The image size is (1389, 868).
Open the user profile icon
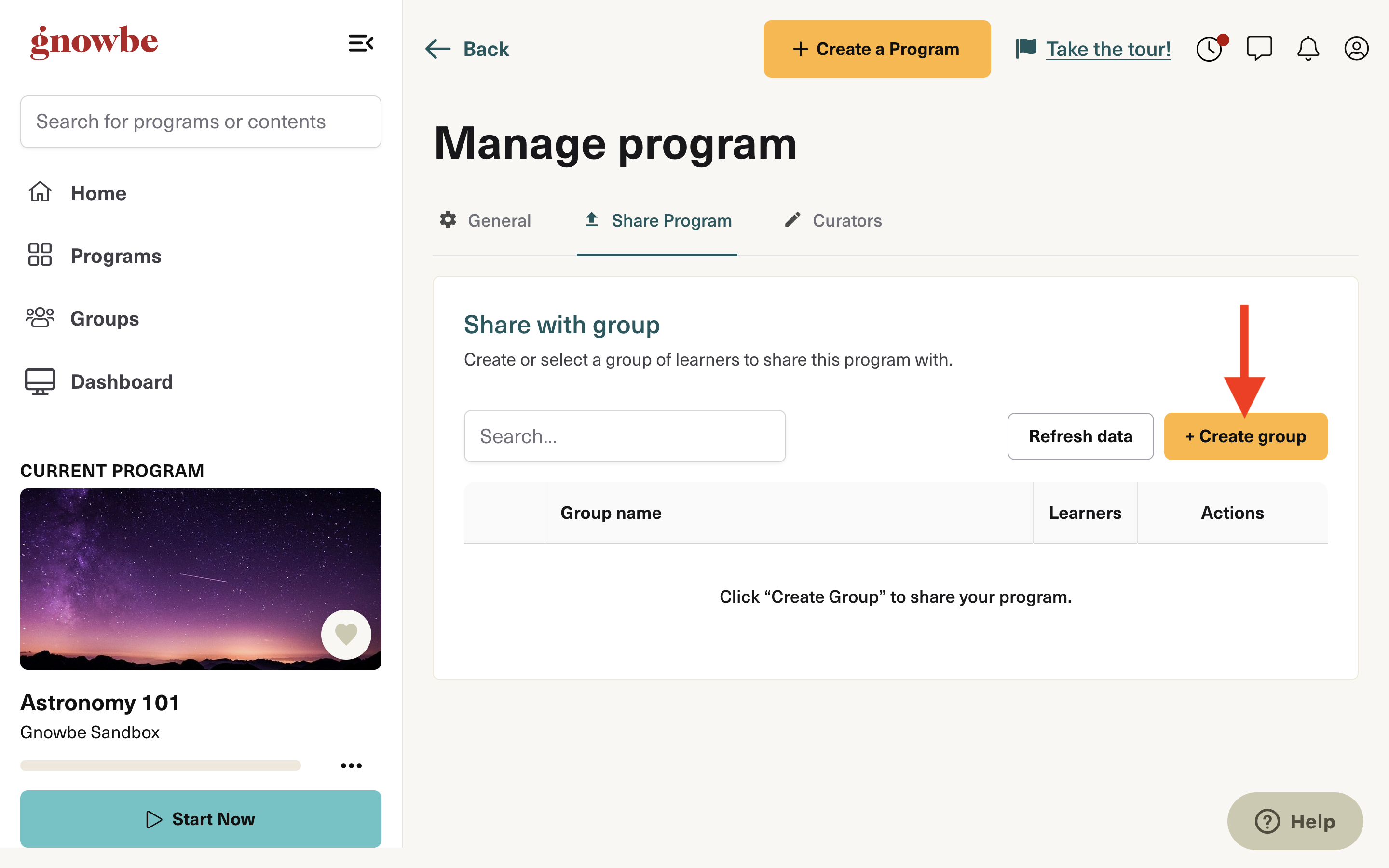[1357, 49]
